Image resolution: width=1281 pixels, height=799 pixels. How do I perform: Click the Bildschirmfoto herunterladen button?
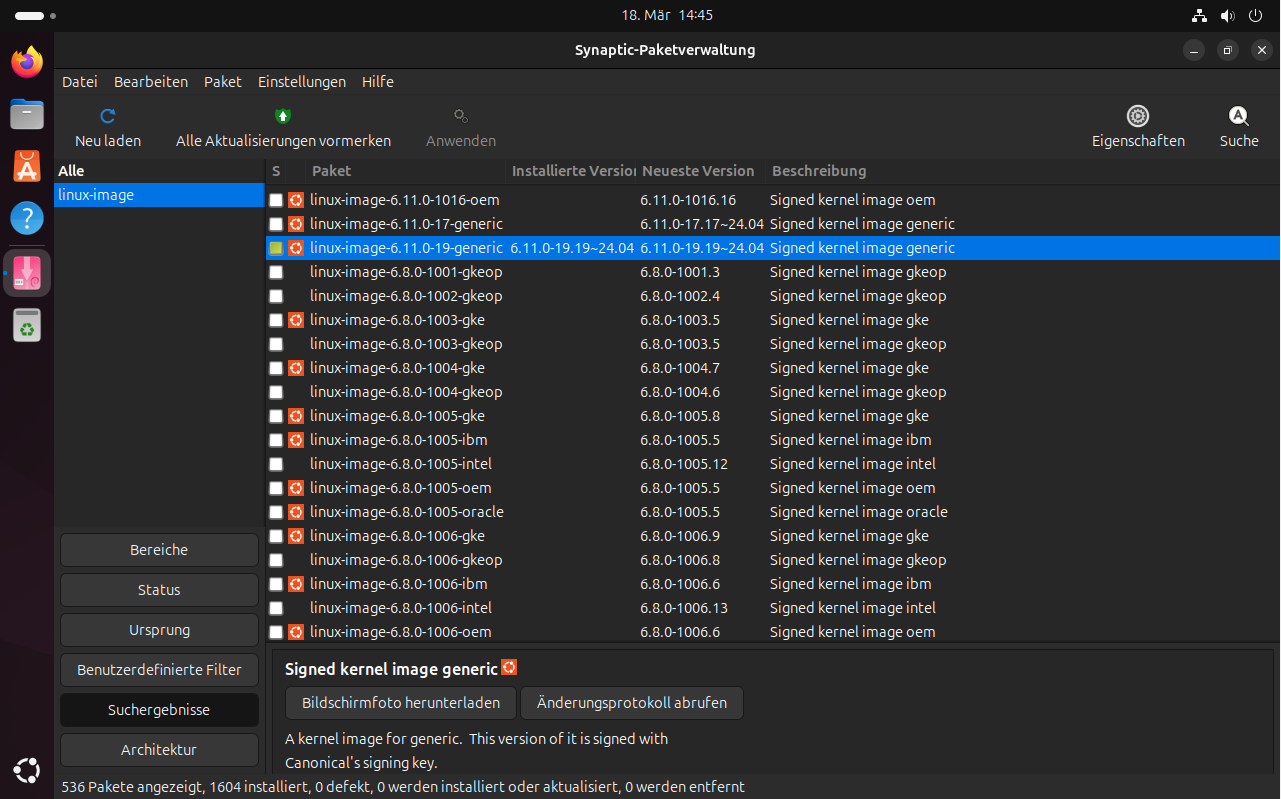tap(400, 703)
